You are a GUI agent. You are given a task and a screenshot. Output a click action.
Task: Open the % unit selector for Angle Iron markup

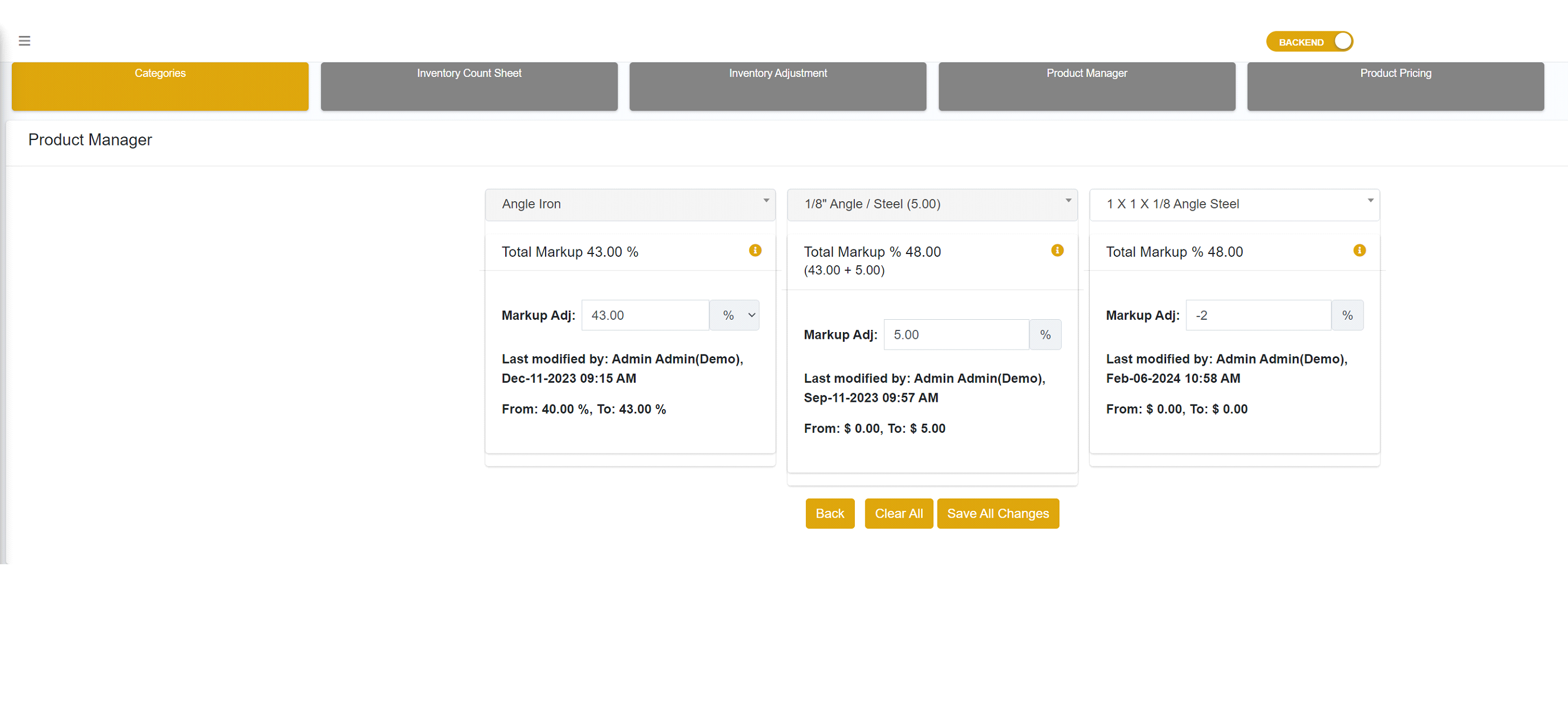click(x=735, y=315)
